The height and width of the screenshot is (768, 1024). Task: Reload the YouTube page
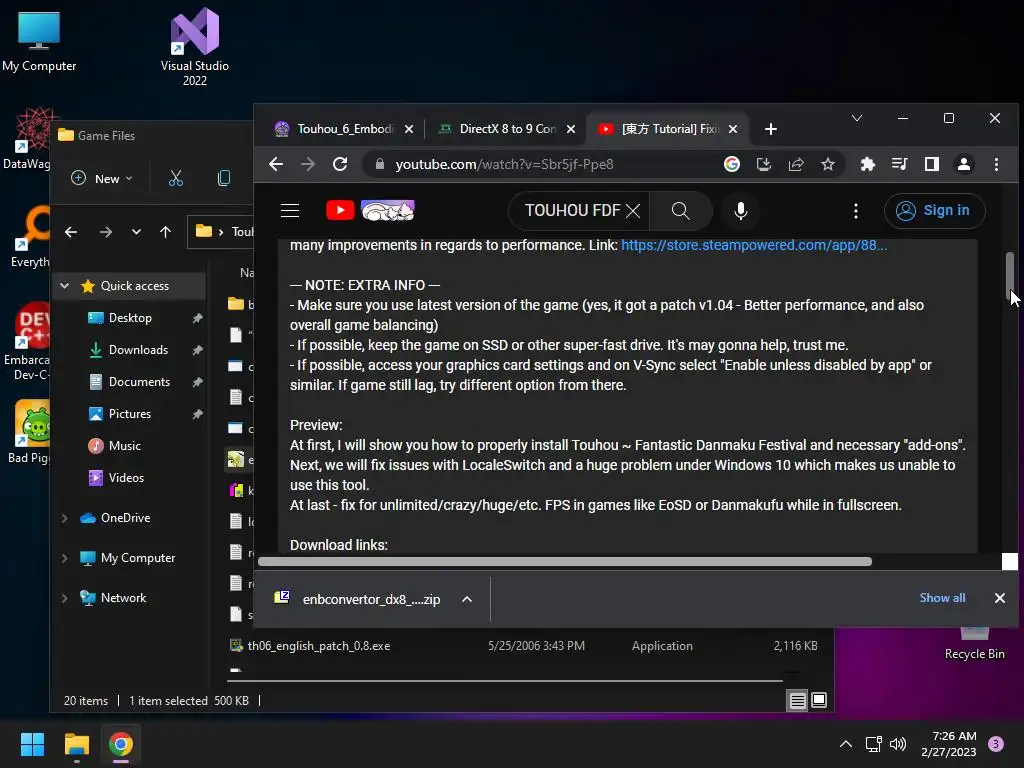pyautogui.click(x=340, y=164)
